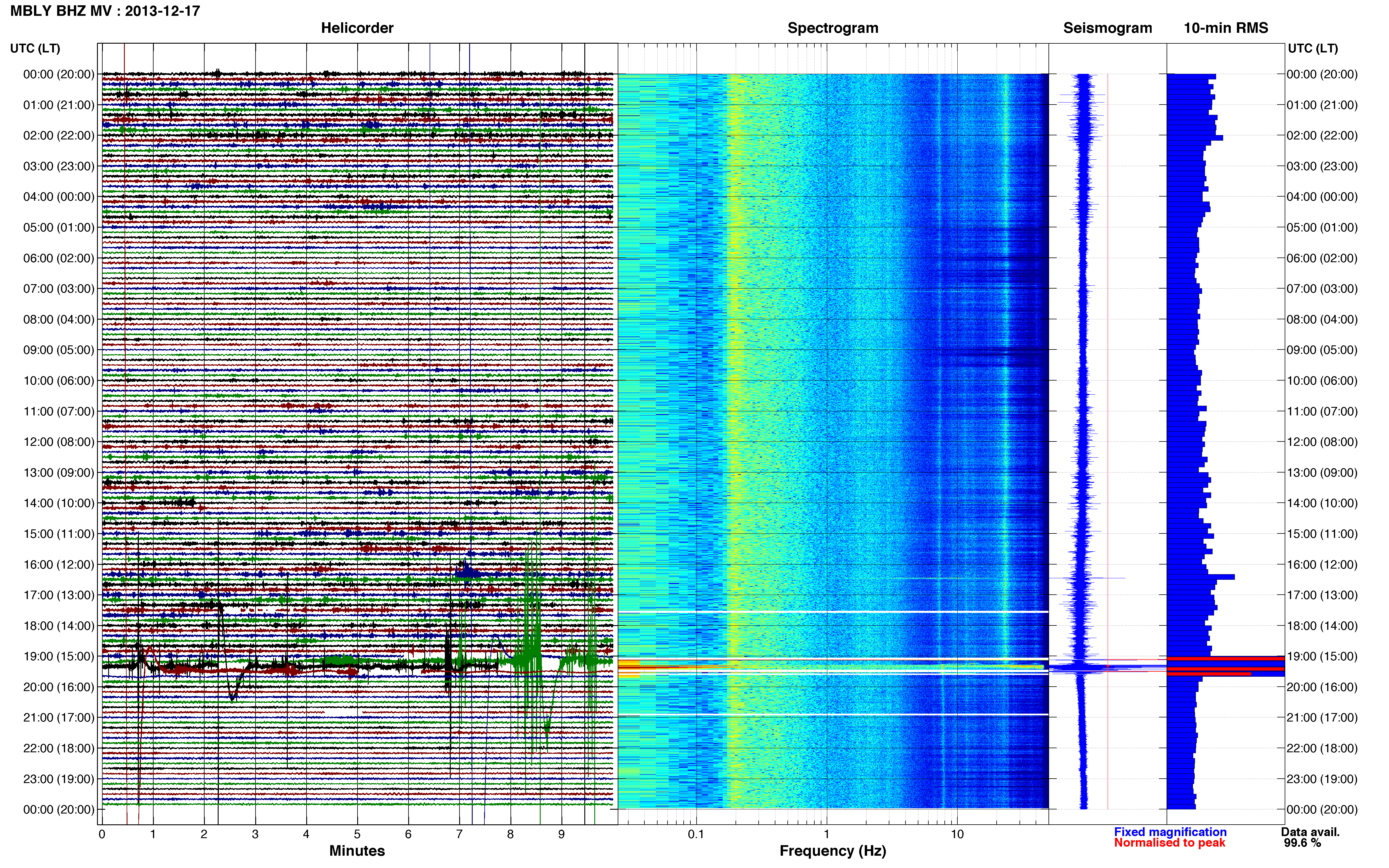This screenshot has width=1389, height=868.
Task: Click the Frequency (Hz) axis title
Action: click(x=833, y=851)
